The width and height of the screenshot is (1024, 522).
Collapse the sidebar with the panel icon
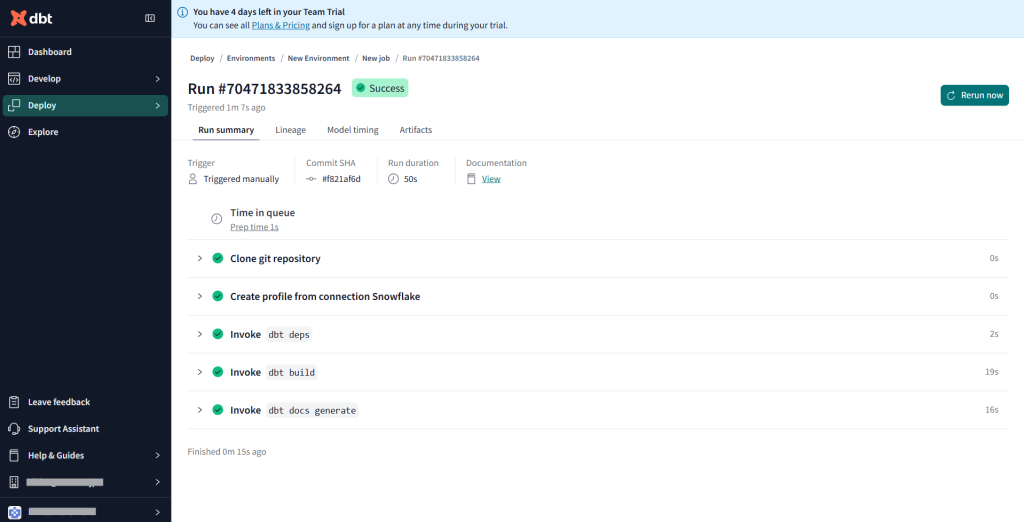coord(150,18)
